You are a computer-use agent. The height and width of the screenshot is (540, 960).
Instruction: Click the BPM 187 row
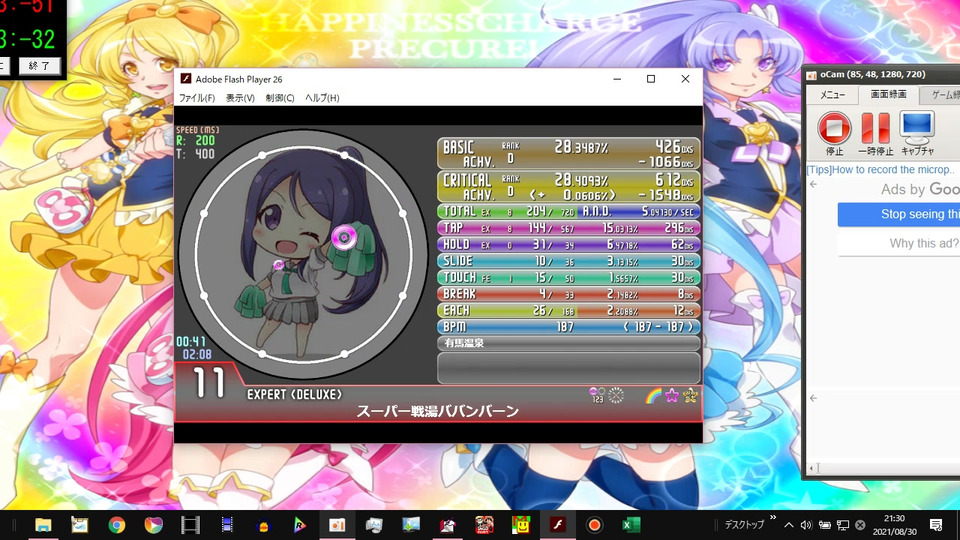(569, 327)
